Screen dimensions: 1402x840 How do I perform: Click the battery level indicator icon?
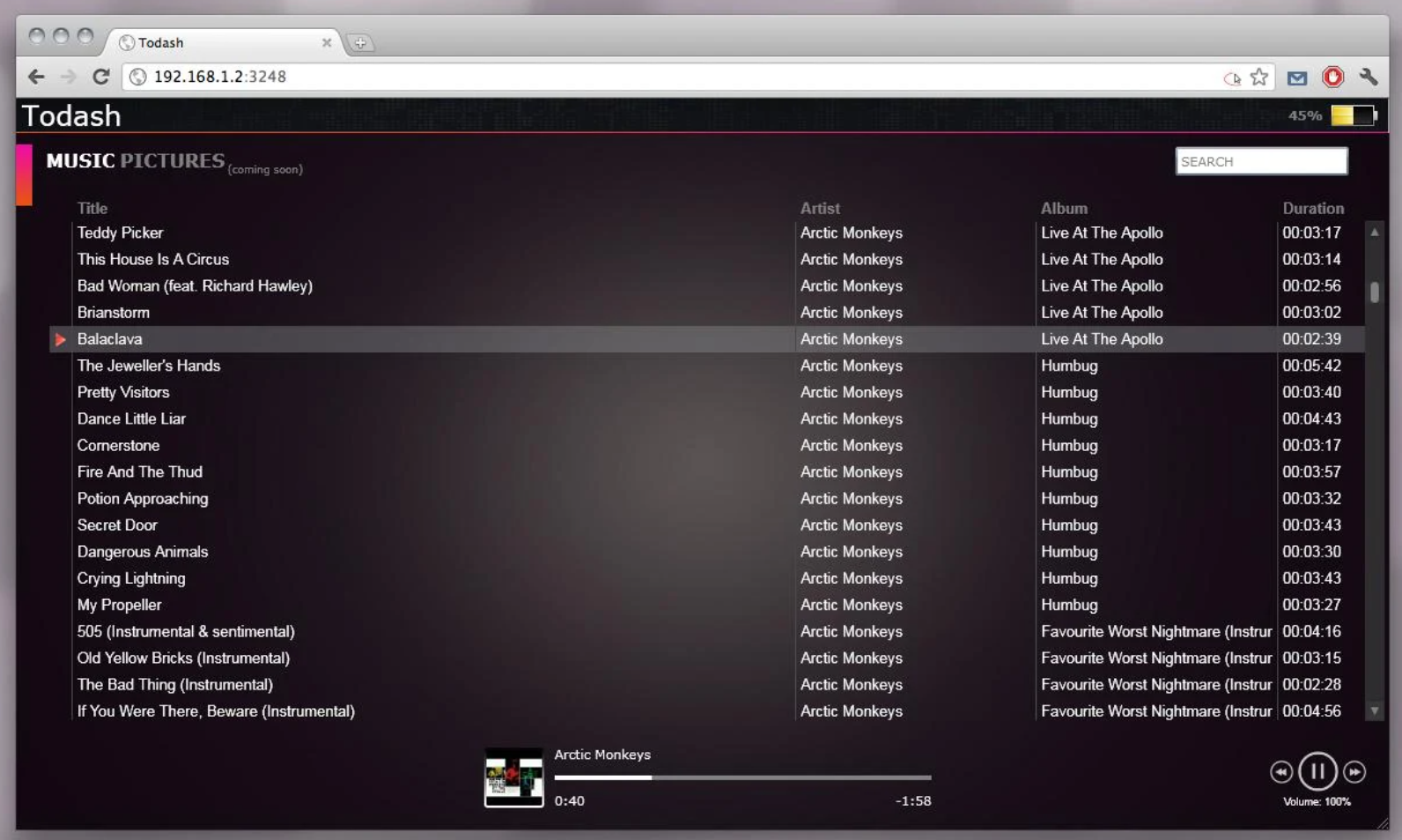1354,115
